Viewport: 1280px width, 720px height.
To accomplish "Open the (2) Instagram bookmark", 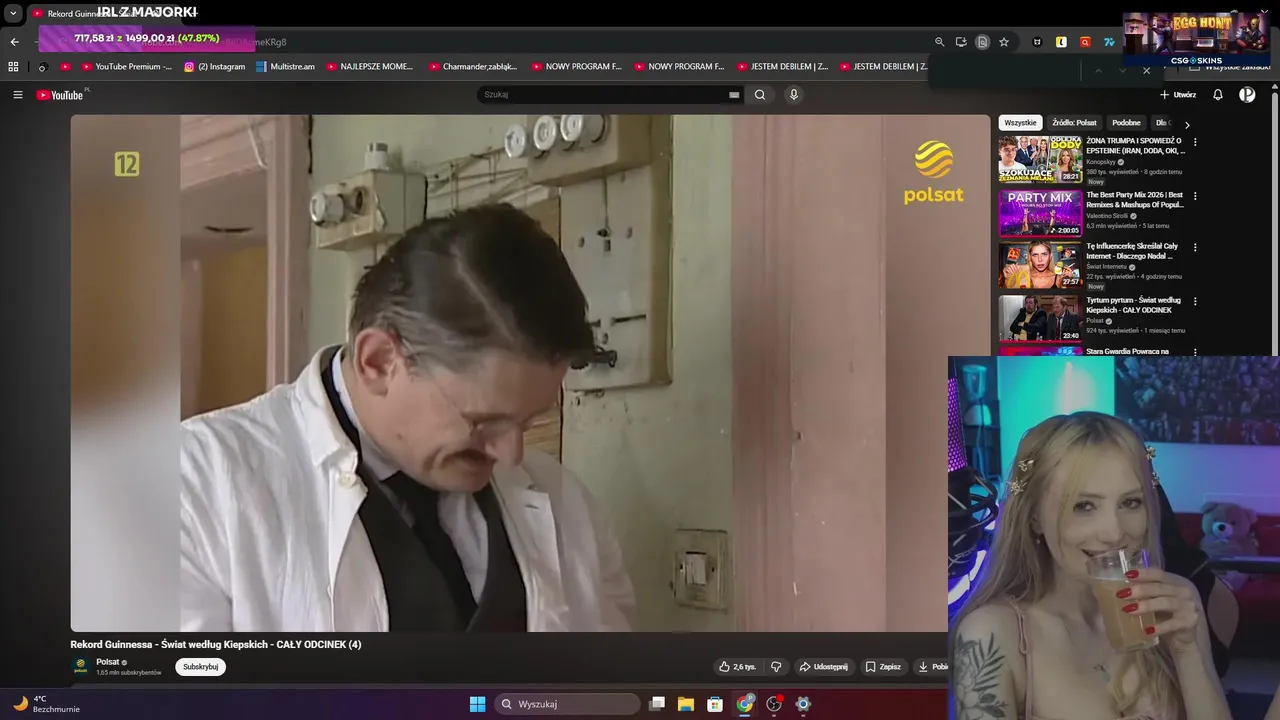I will pyautogui.click(x=214, y=67).
